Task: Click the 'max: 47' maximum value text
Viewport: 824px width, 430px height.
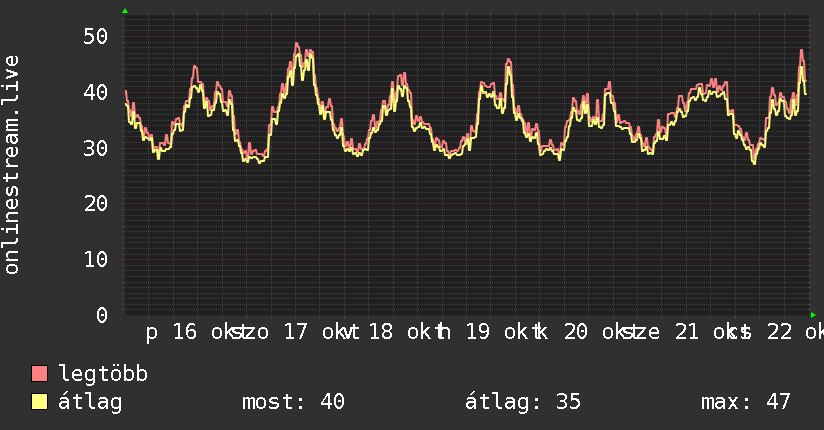Action: tap(745, 402)
